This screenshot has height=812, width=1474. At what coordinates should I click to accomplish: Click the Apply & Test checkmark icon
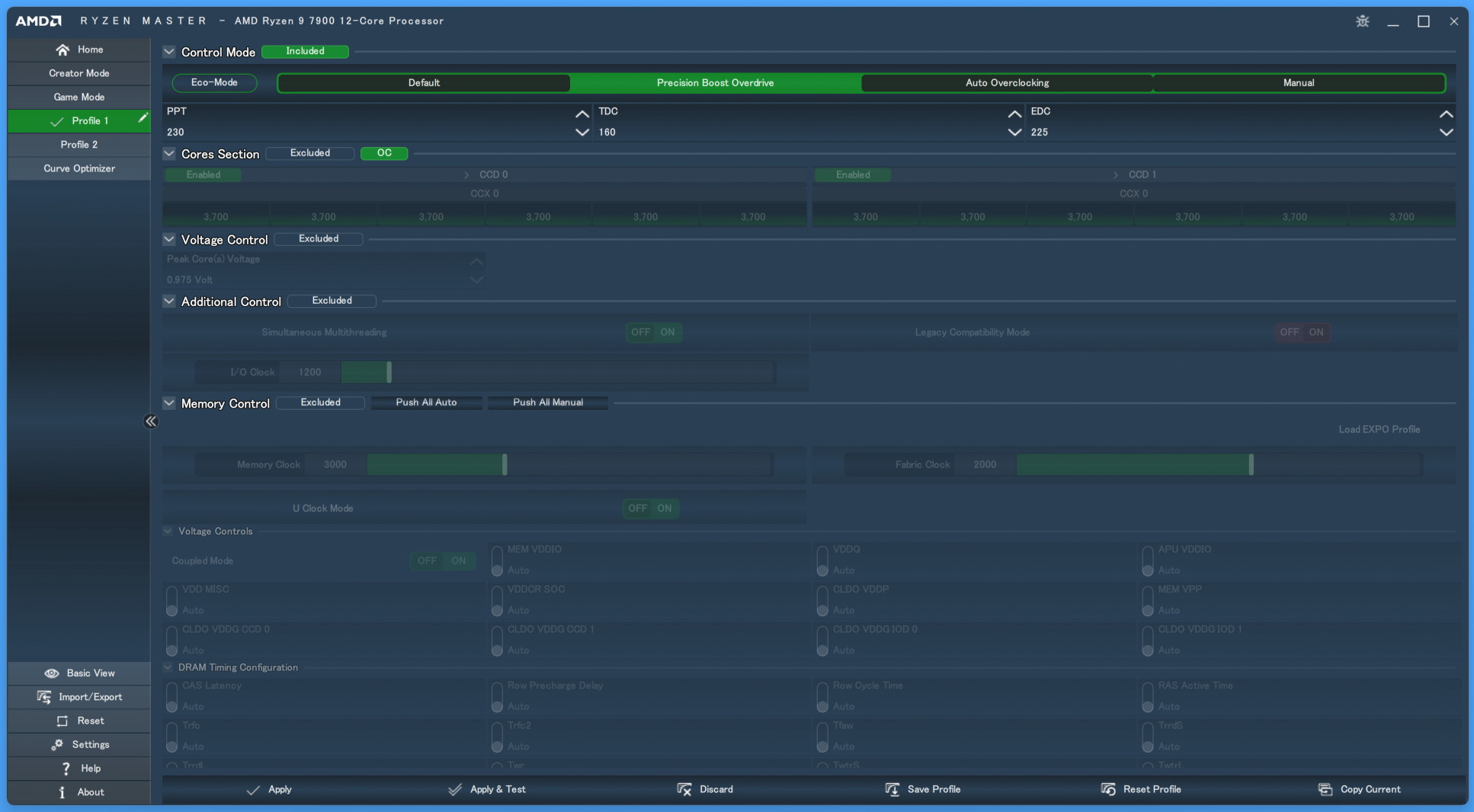tap(455, 790)
